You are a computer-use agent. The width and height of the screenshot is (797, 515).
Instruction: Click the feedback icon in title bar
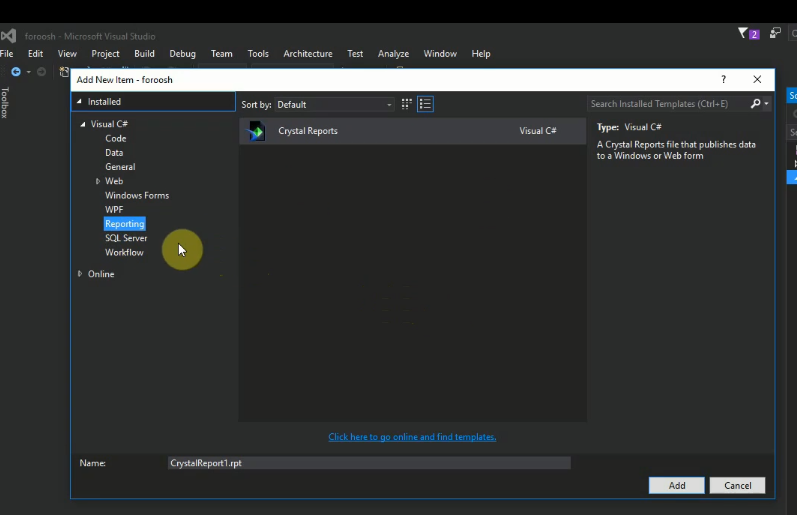[x=775, y=34]
